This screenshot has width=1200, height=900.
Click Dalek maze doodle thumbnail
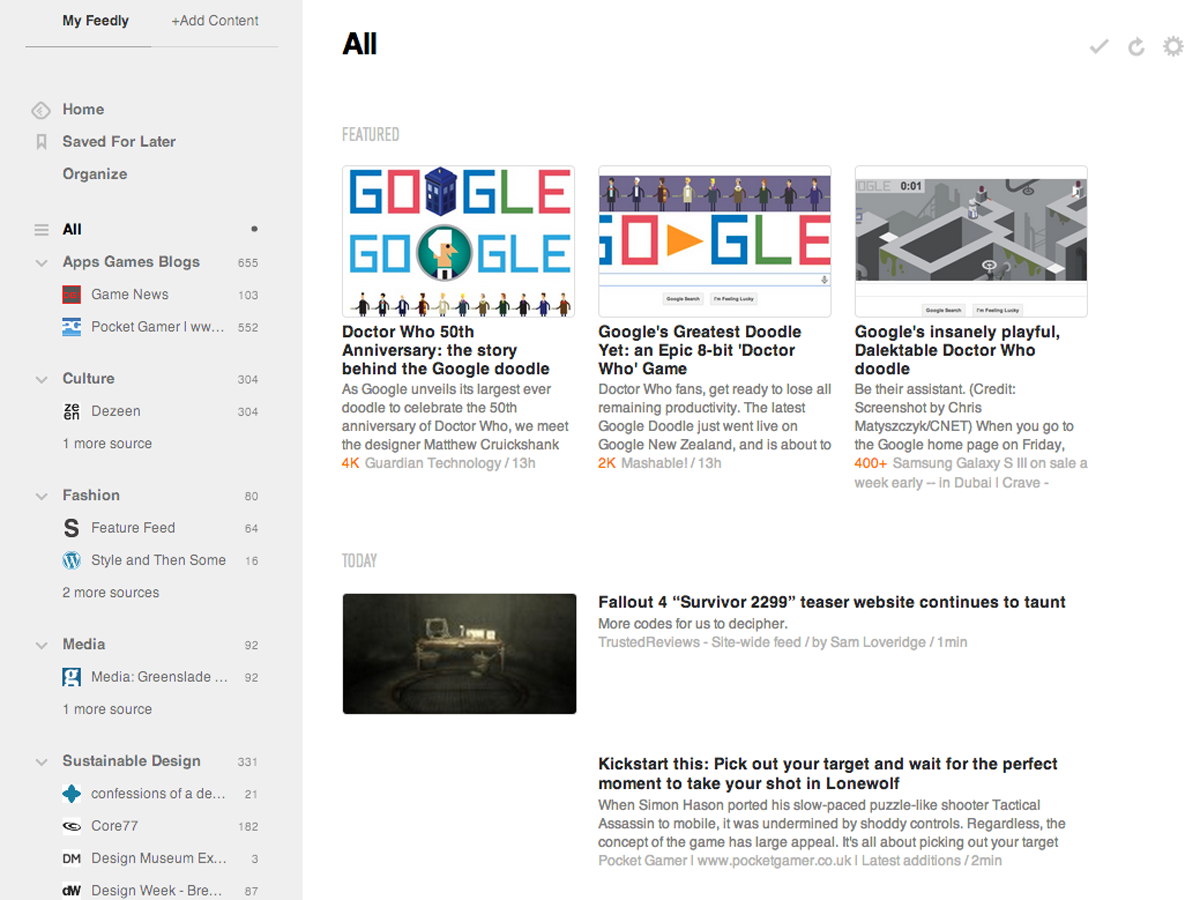pos(971,241)
